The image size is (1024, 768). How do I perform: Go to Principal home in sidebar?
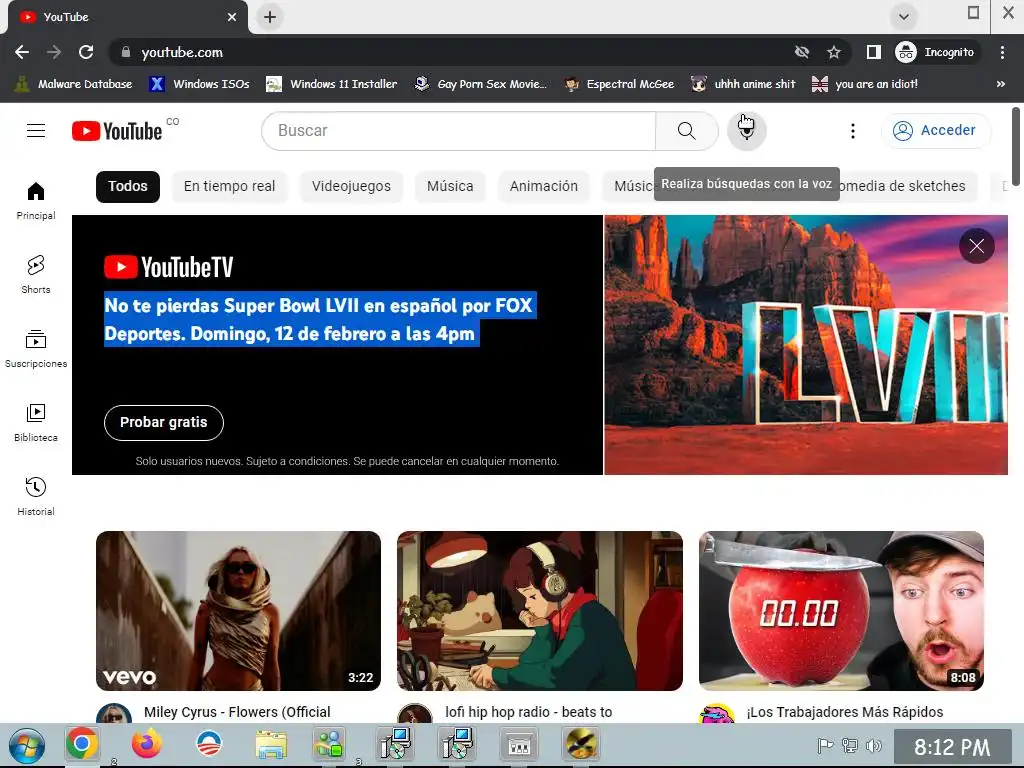pyautogui.click(x=36, y=200)
